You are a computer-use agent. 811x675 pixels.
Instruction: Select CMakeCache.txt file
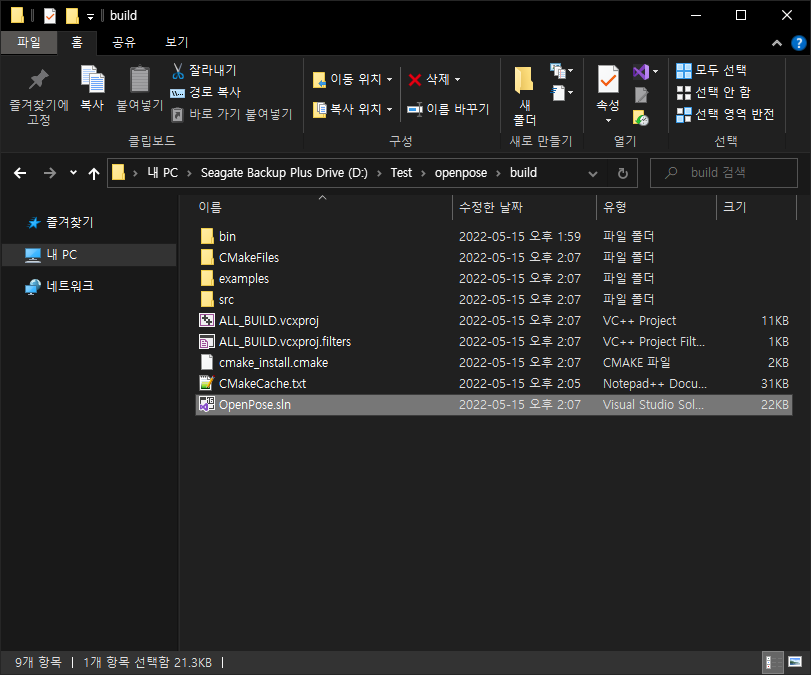pos(494,384)
